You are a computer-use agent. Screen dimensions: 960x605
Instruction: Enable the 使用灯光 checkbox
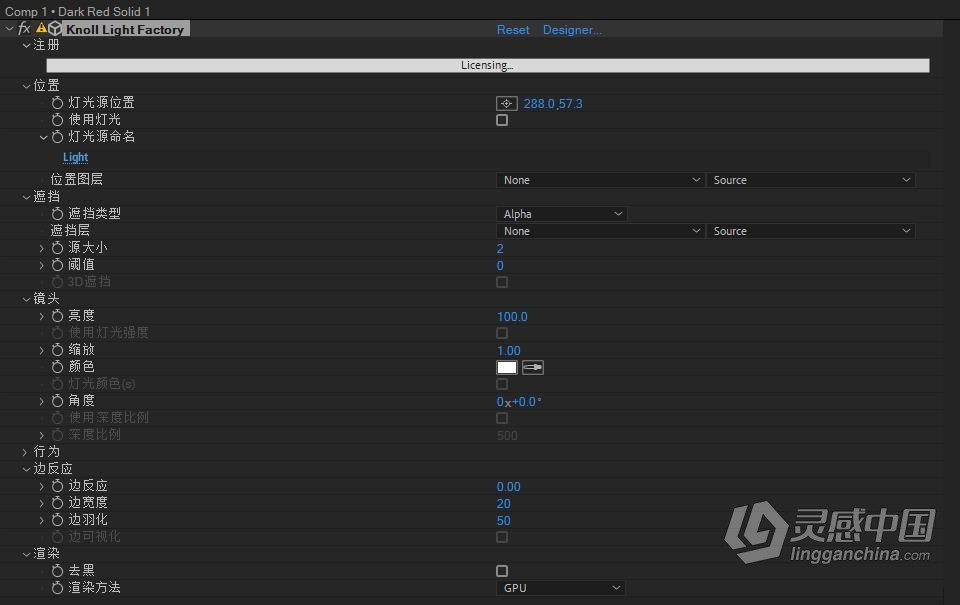click(502, 120)
